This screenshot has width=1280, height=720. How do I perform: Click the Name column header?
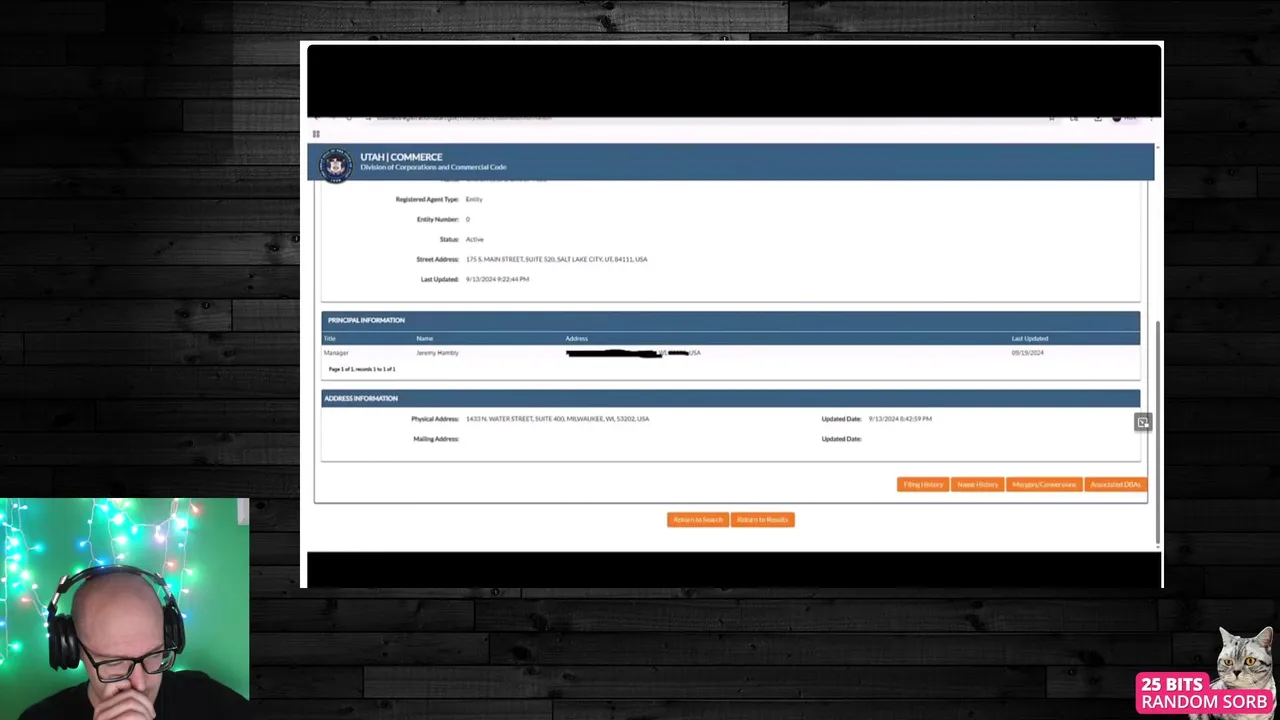click(x=425, y=339)
